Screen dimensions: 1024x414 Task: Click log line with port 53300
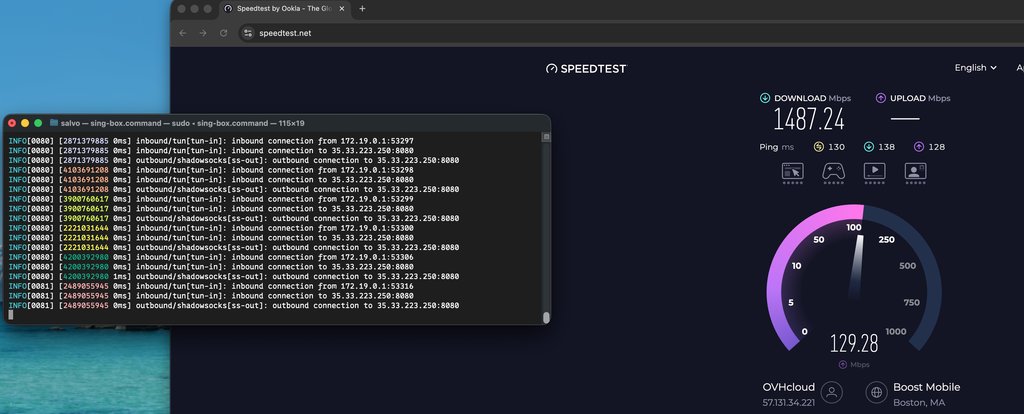click(x=211, y=228)
